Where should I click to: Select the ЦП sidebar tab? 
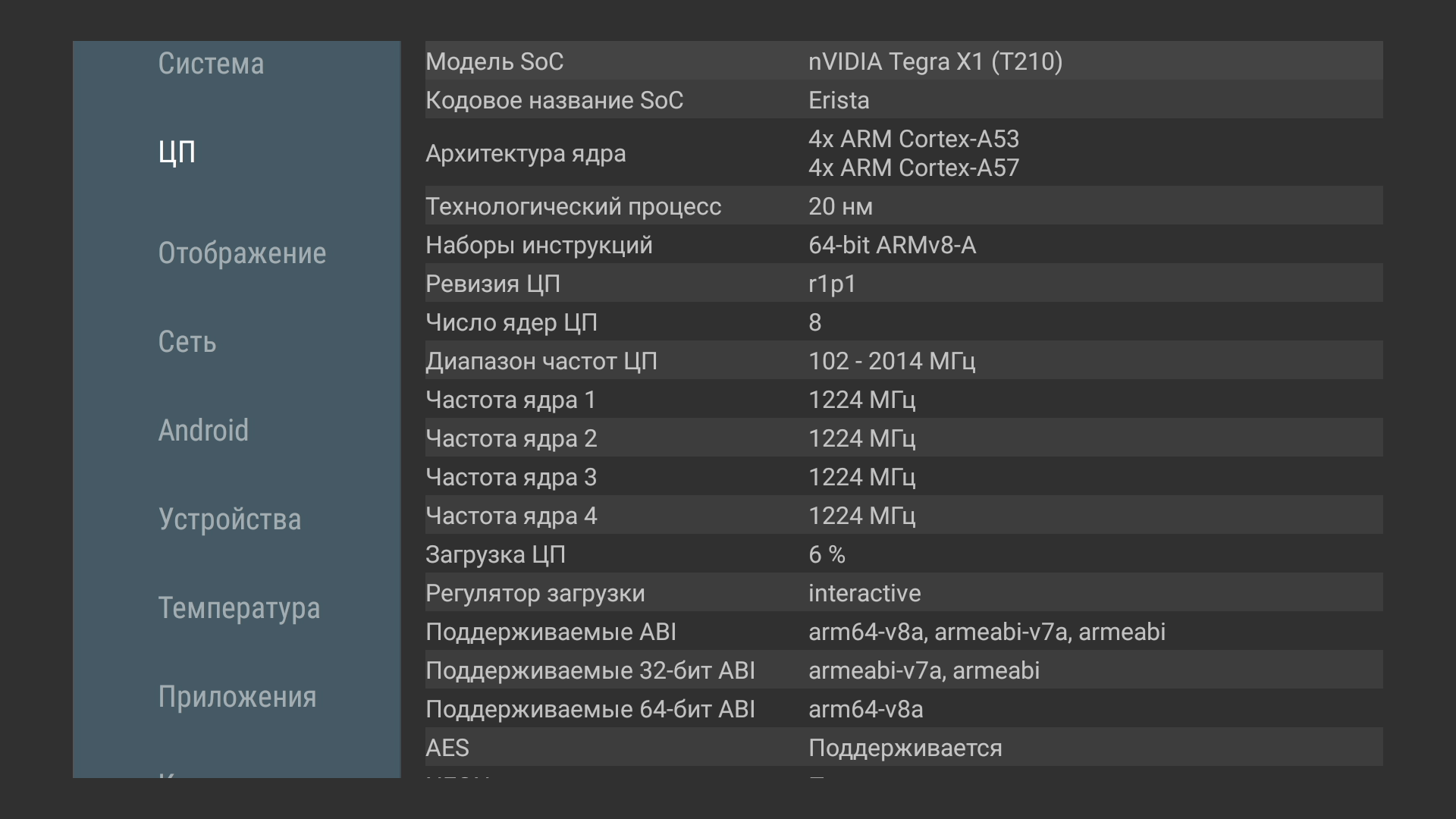pyautogui.click(x=177, y=152)
